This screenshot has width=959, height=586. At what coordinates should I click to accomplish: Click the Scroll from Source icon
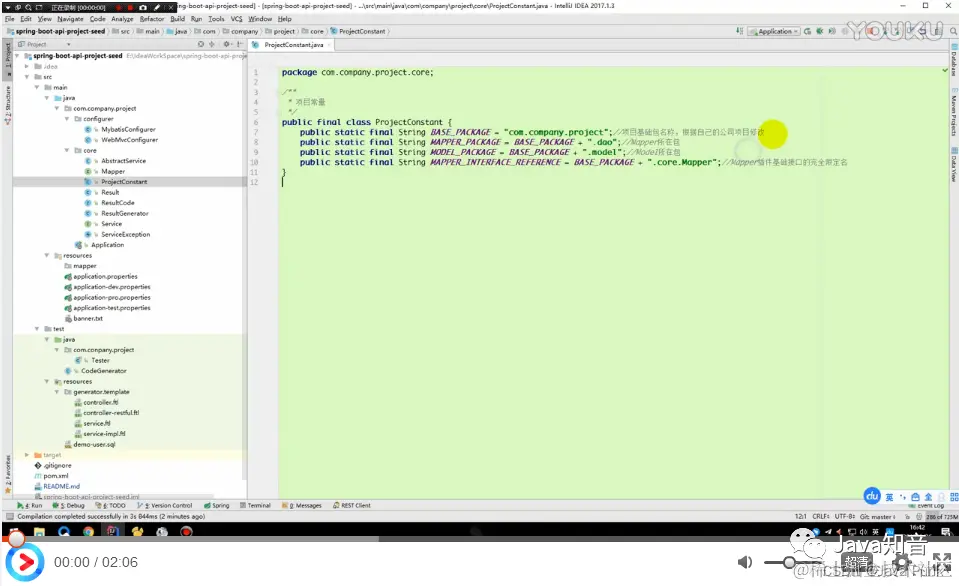tap(201, 45)
